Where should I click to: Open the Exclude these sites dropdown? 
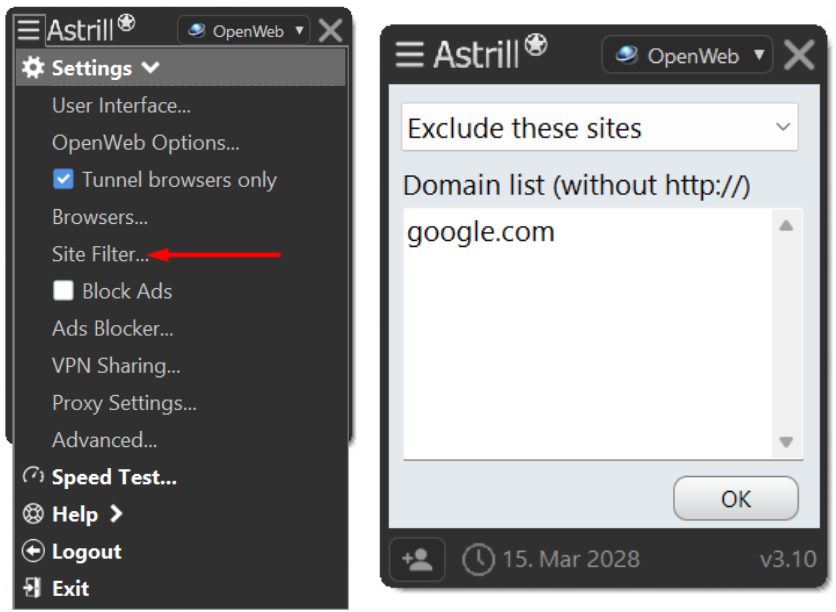tap(599, 127)
